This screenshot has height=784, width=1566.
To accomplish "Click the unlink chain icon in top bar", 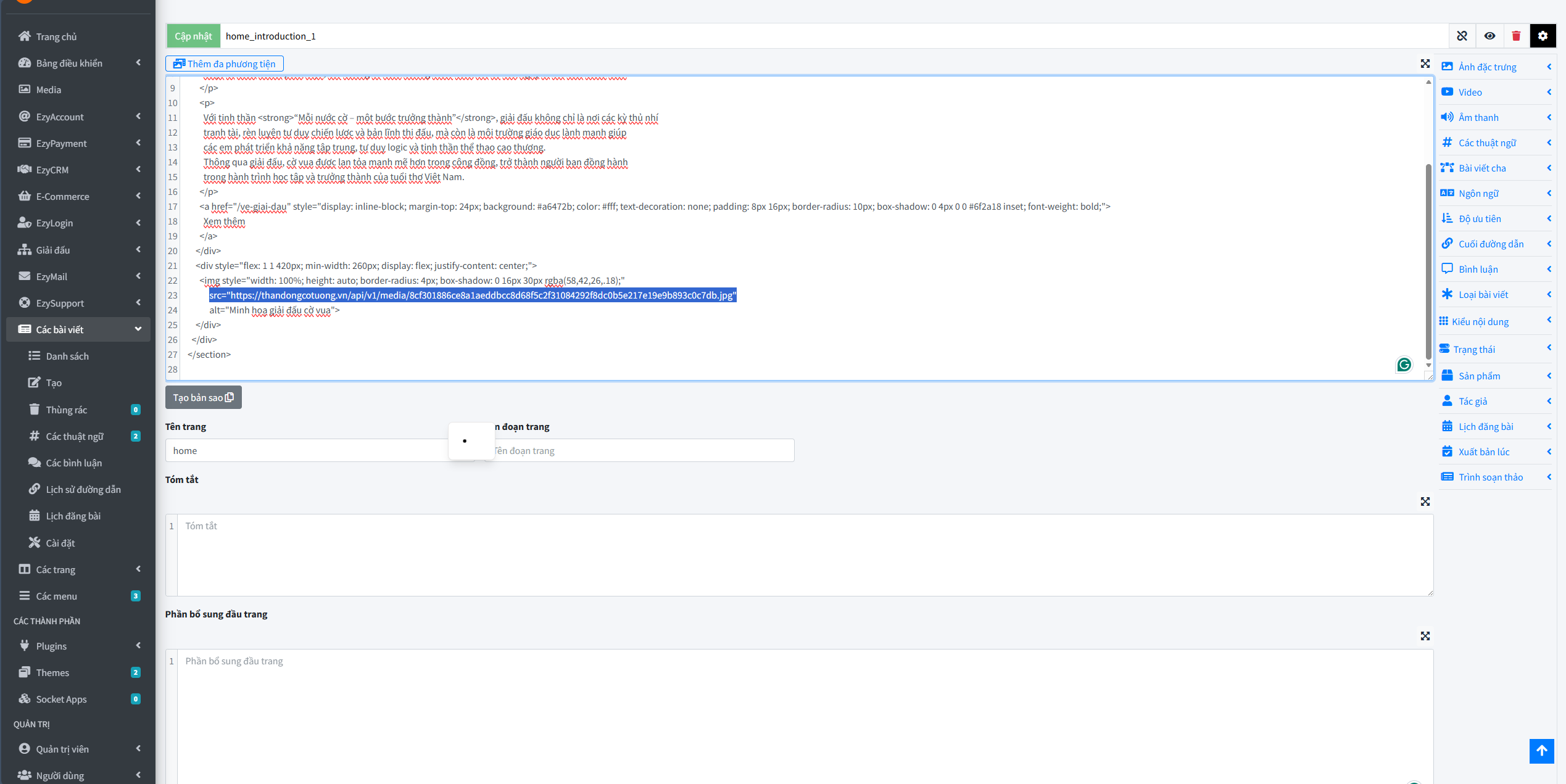I will (x=1462, y=36).
